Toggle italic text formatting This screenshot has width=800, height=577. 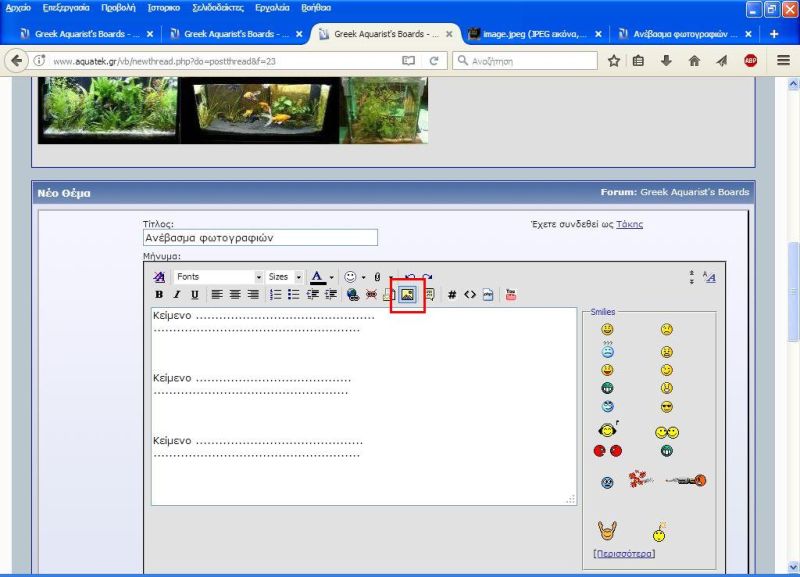[x=177, y=295]
